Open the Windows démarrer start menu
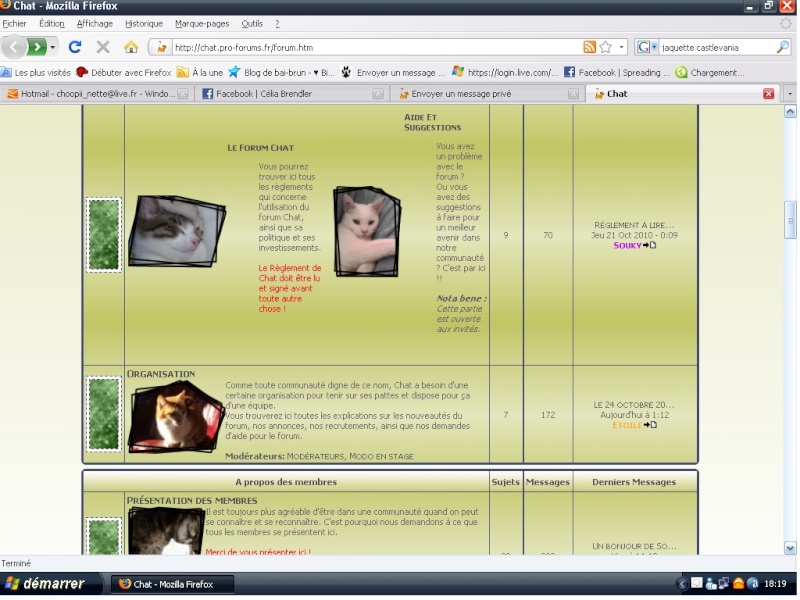800x600 pixels. [50, 584]
